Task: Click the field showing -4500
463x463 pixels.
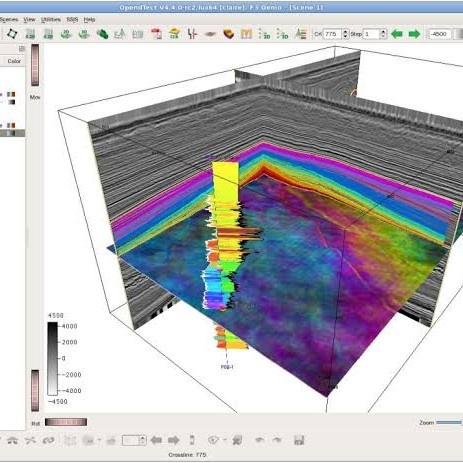Action: (x=439, y=34)
